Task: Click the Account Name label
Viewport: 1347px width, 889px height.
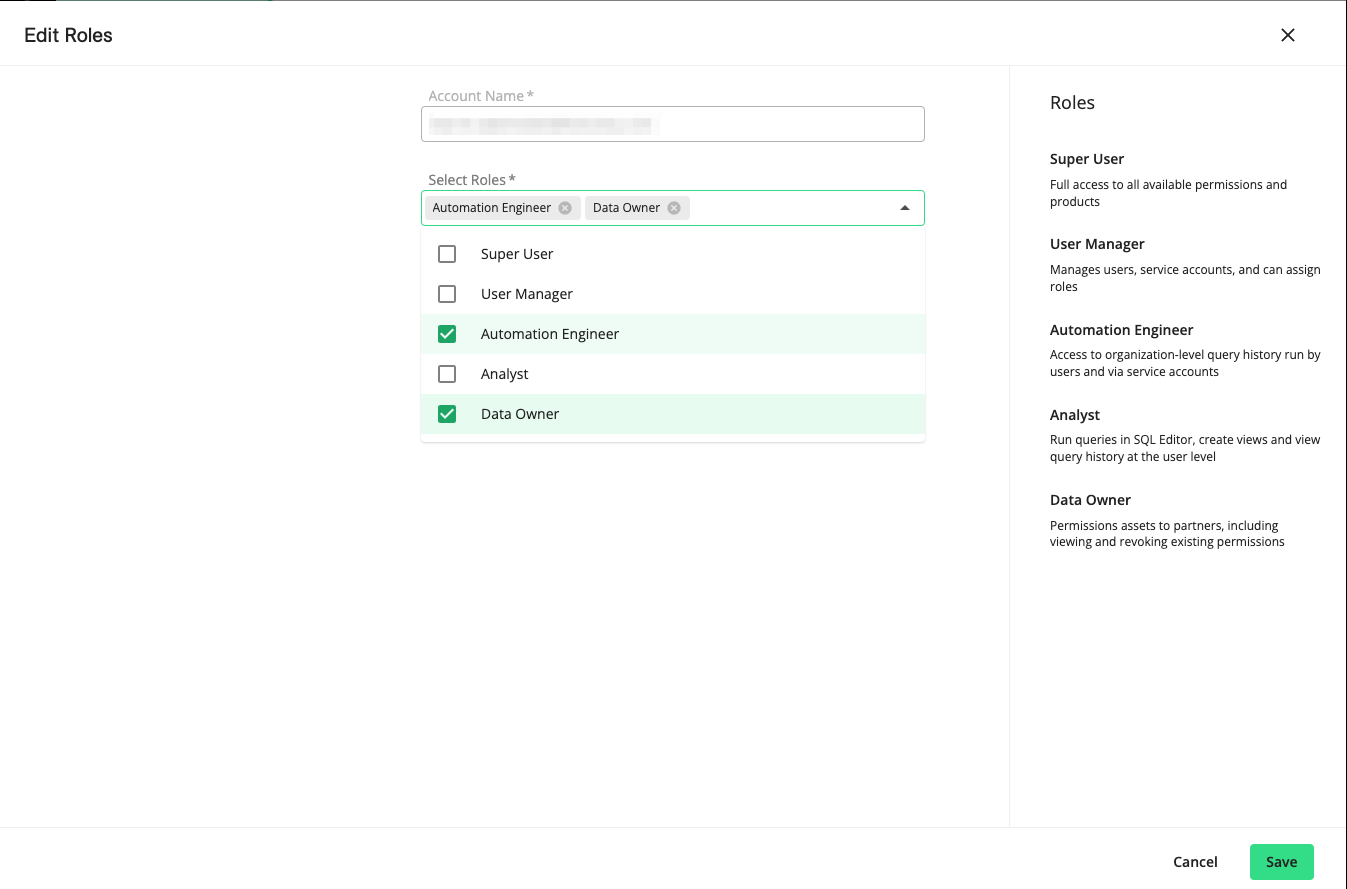Action: click(x=481, y=96)
